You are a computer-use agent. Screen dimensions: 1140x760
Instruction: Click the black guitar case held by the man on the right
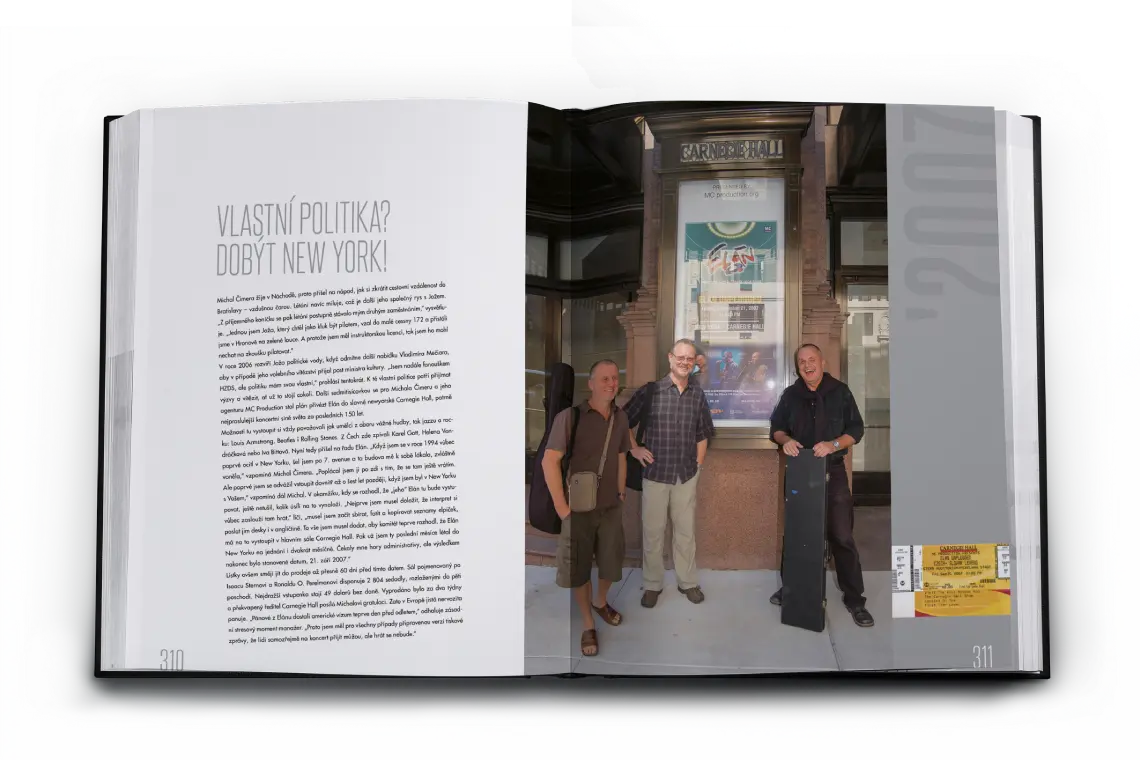(803, 539)
